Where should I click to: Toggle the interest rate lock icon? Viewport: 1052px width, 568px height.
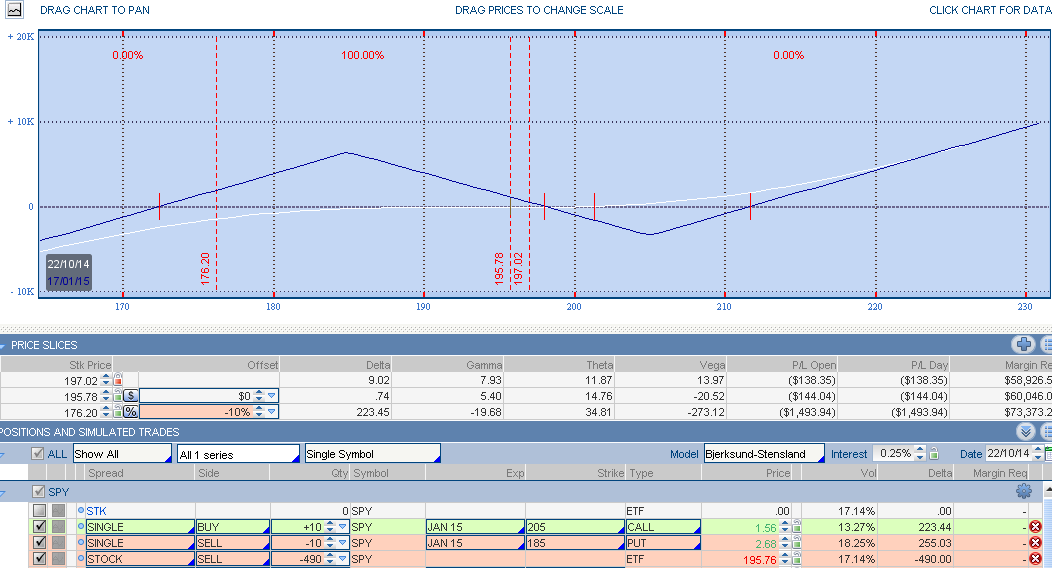tap(933, 454)
